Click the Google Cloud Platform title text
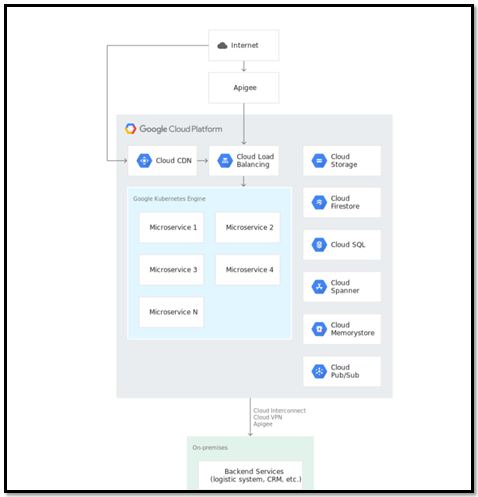The image size is (478, 497). [x=181, y=129]
